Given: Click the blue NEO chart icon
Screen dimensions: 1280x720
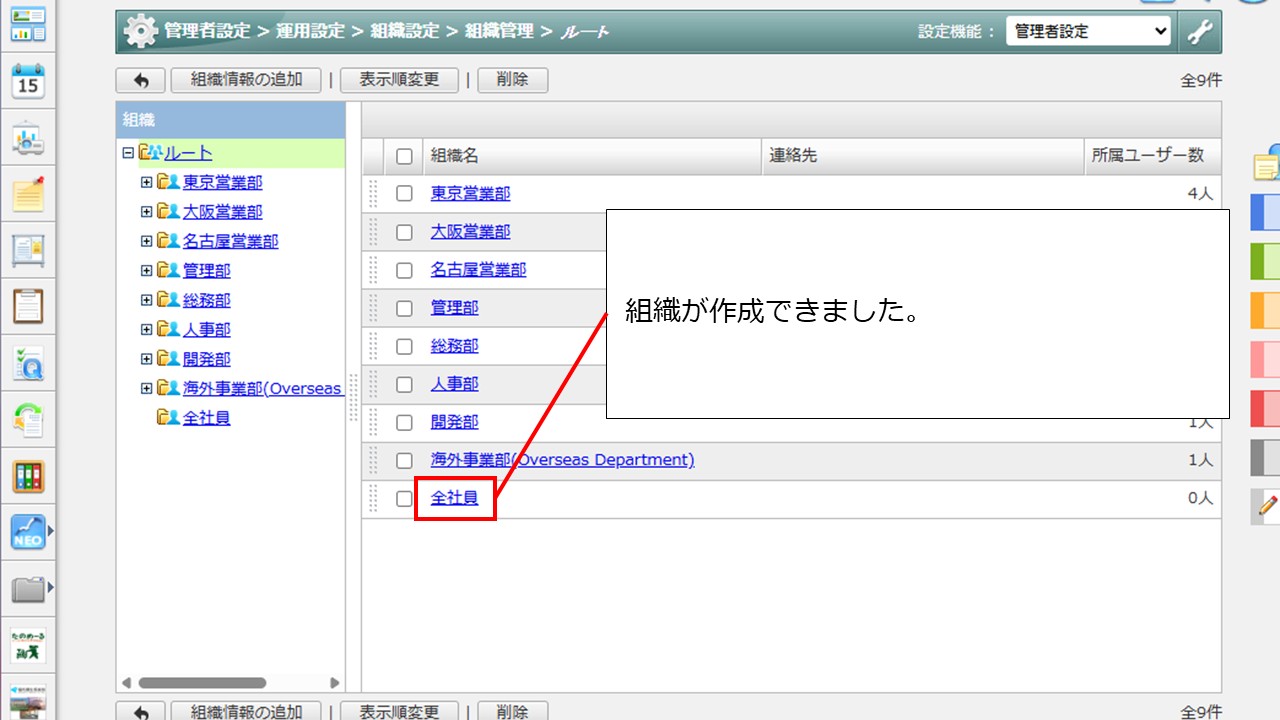Looking at the screenshot, I should click(28, 532).
